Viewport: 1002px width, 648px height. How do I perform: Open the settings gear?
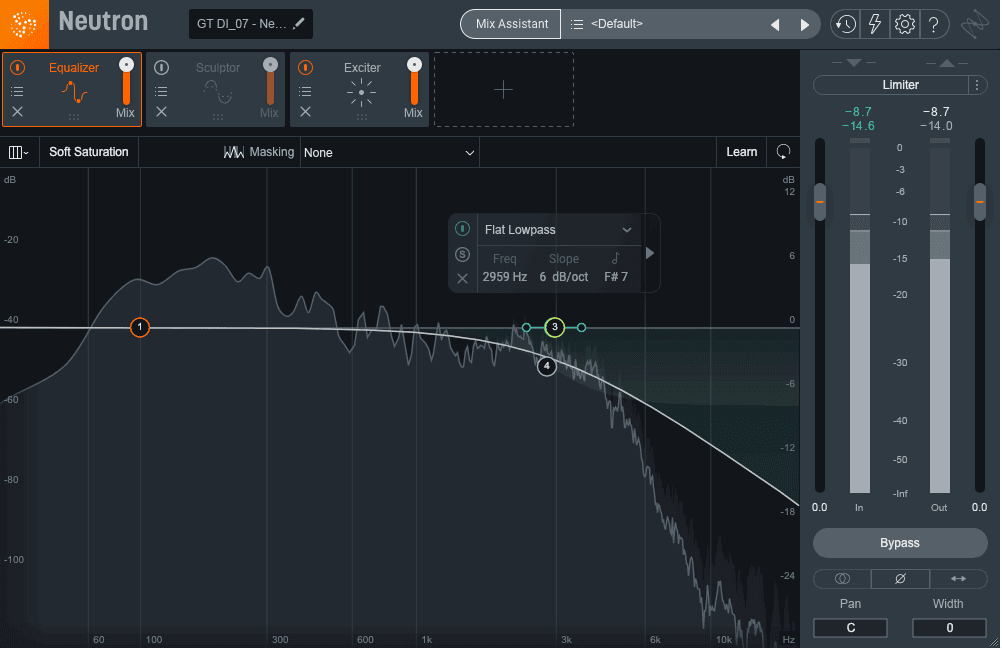[904, 24]
